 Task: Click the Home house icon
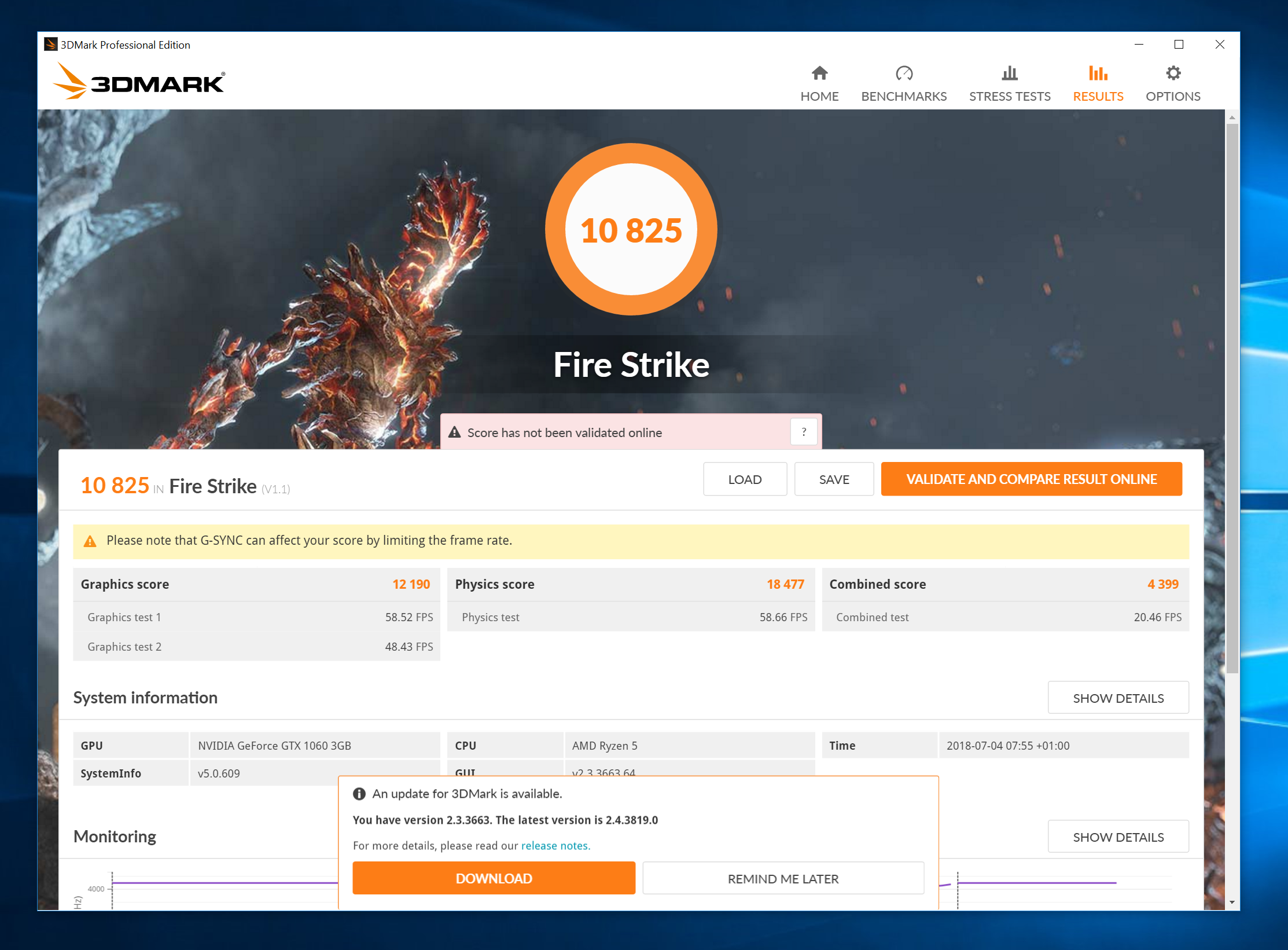tap(819, 74)
